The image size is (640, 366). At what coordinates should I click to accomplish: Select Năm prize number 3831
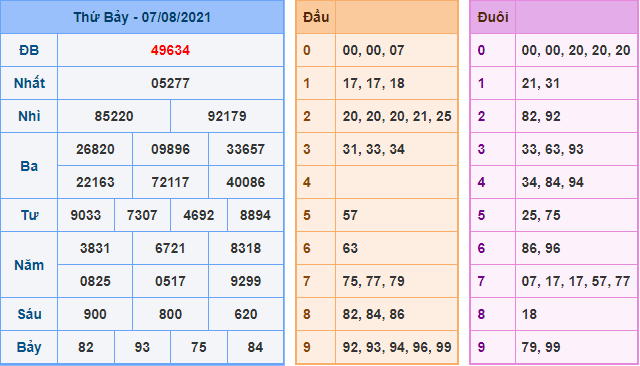[x=95, y=248]
